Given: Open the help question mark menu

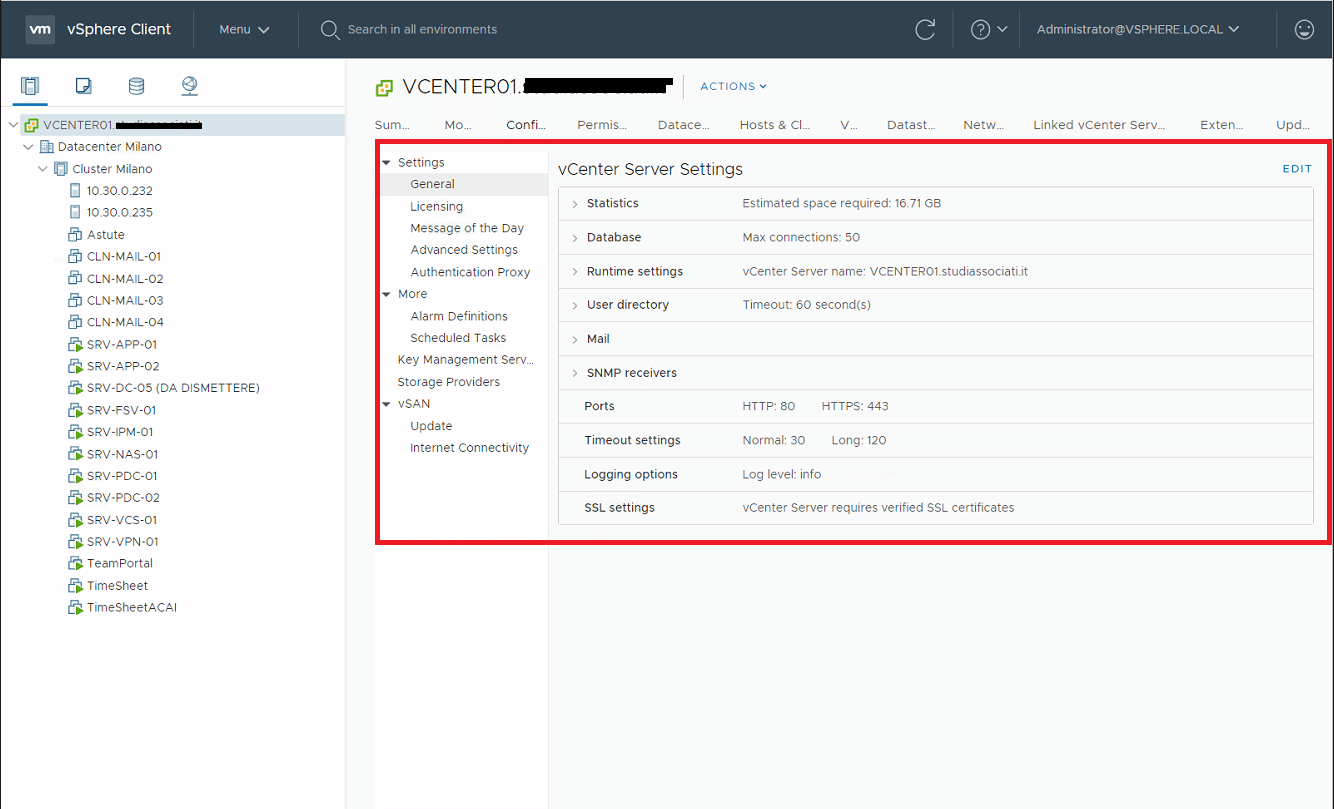Looking at the screenshot, I should click(x=988, y=29).
